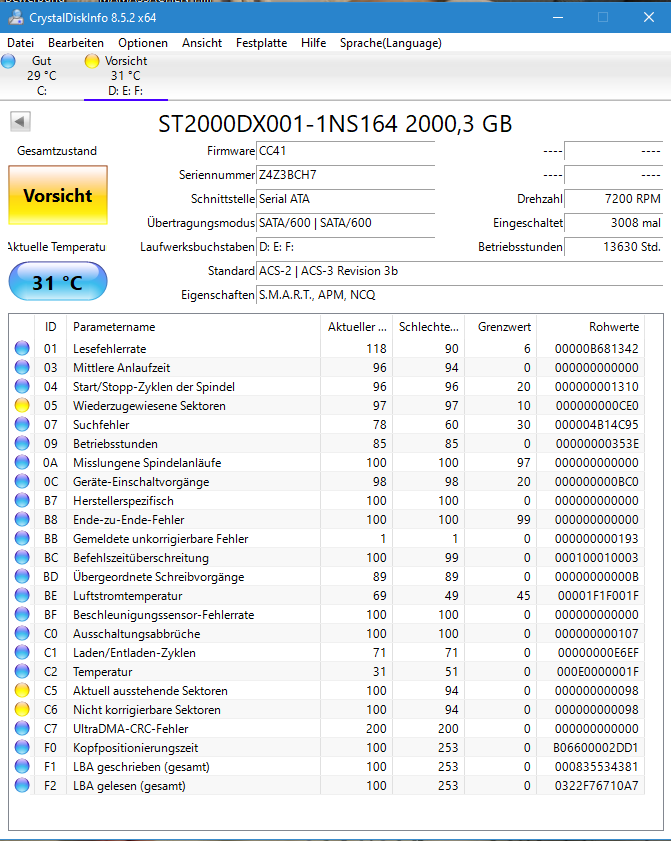Click the Betriebsstunden value 13630 Std.

(x=614, y=247)
